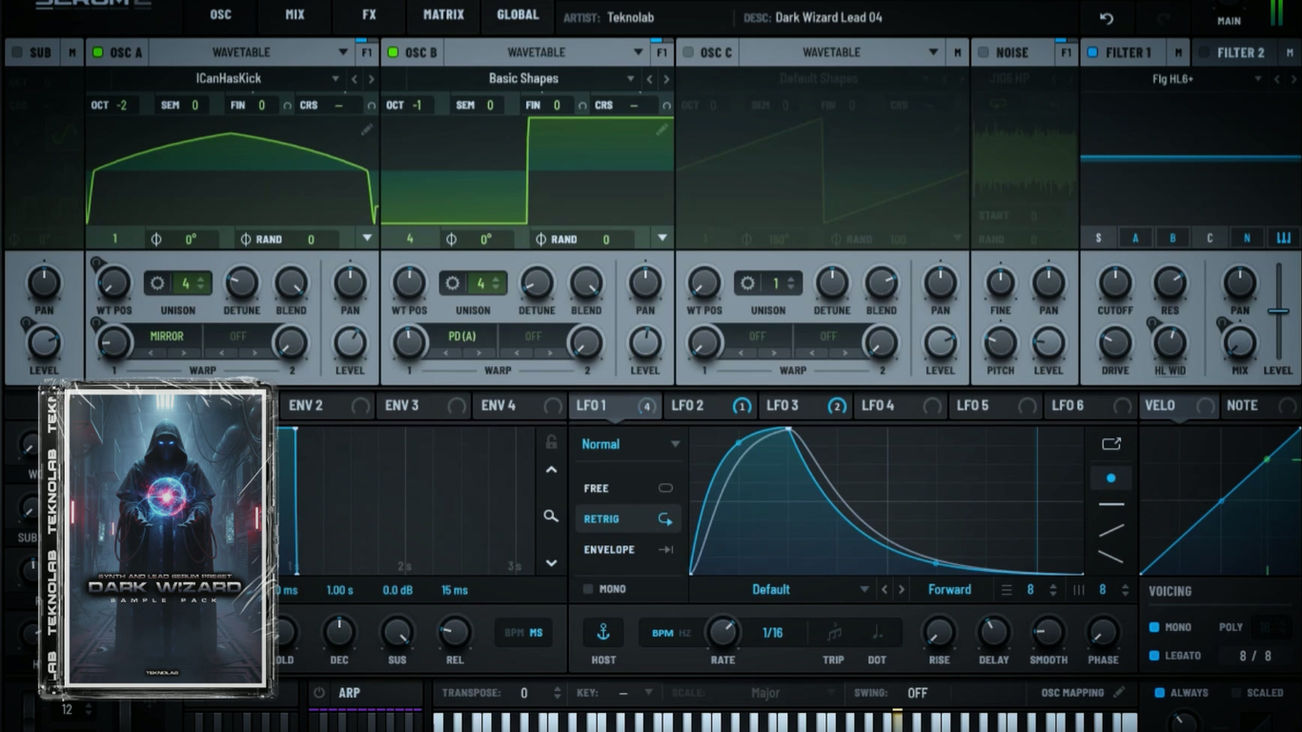Go to previous OSC A wavetable

coord(354,79)
